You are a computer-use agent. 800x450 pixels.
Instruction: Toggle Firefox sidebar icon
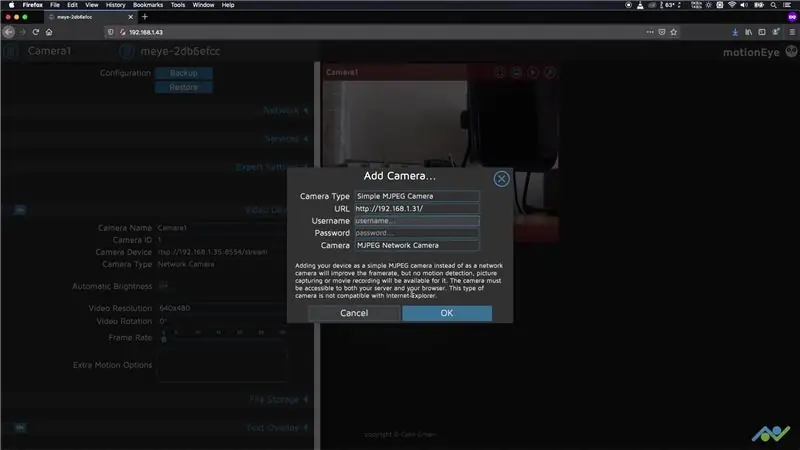point(762,32)
